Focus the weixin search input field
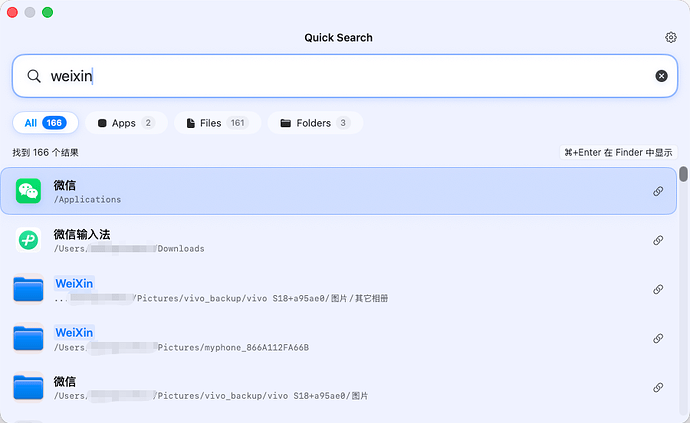 pyautogui.click(x=345, y=76)
